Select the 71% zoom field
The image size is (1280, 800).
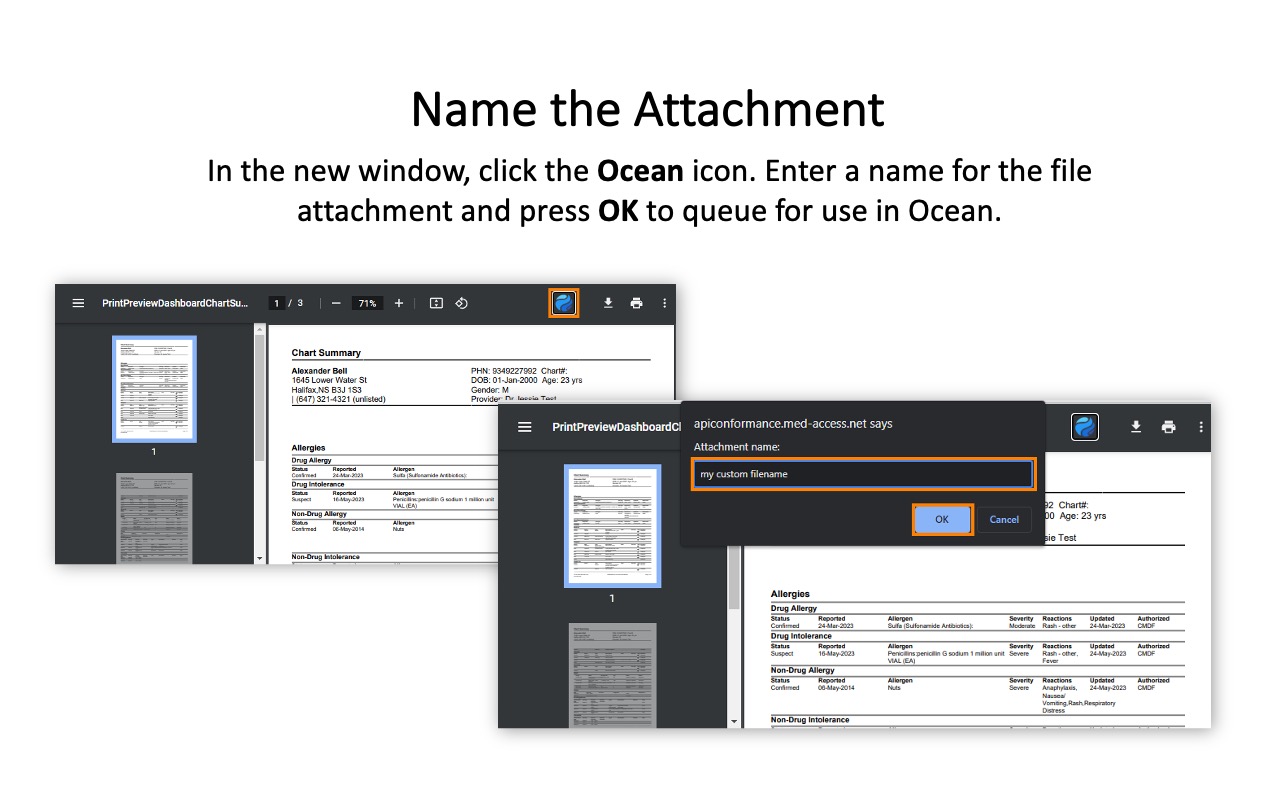[x=367, y=303]
